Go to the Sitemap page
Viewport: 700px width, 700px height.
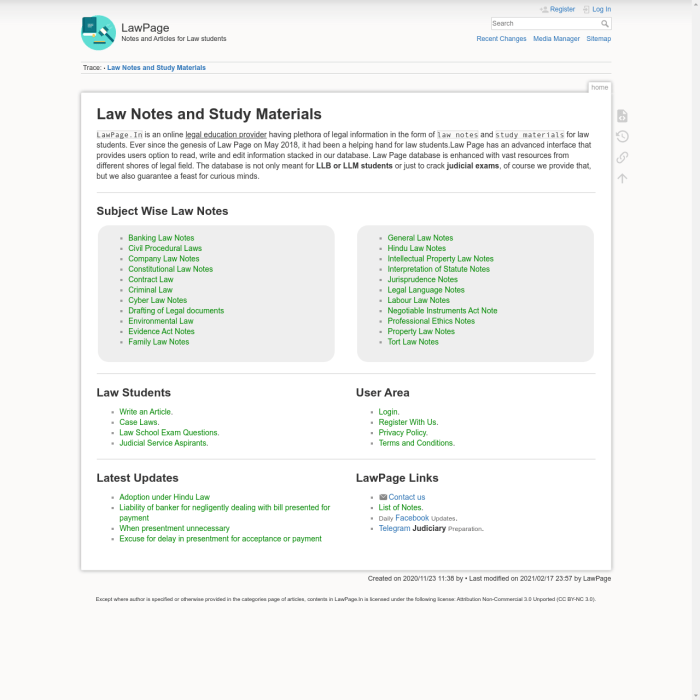click(x=598, y=39)
